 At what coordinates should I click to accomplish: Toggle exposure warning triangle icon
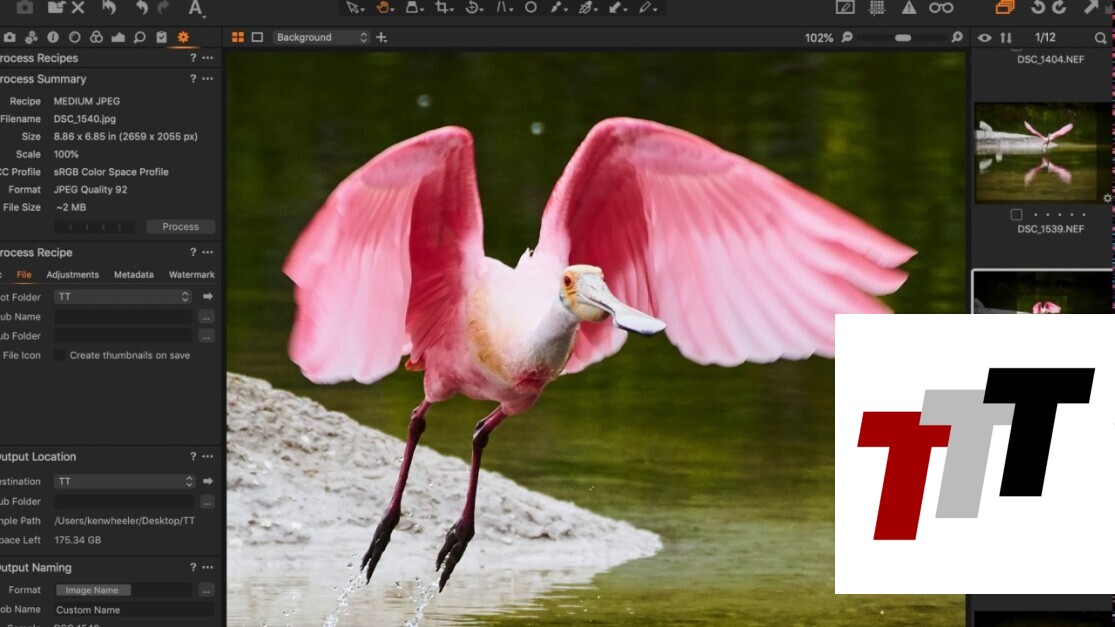click(x=908, y=8)
